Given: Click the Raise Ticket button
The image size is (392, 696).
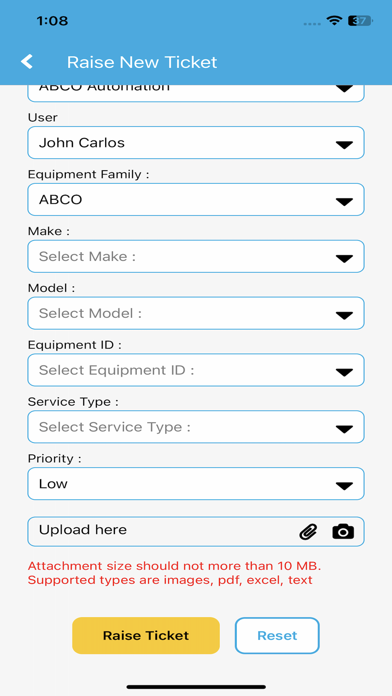Looking at the screenshot, I should tap(146, 635).
